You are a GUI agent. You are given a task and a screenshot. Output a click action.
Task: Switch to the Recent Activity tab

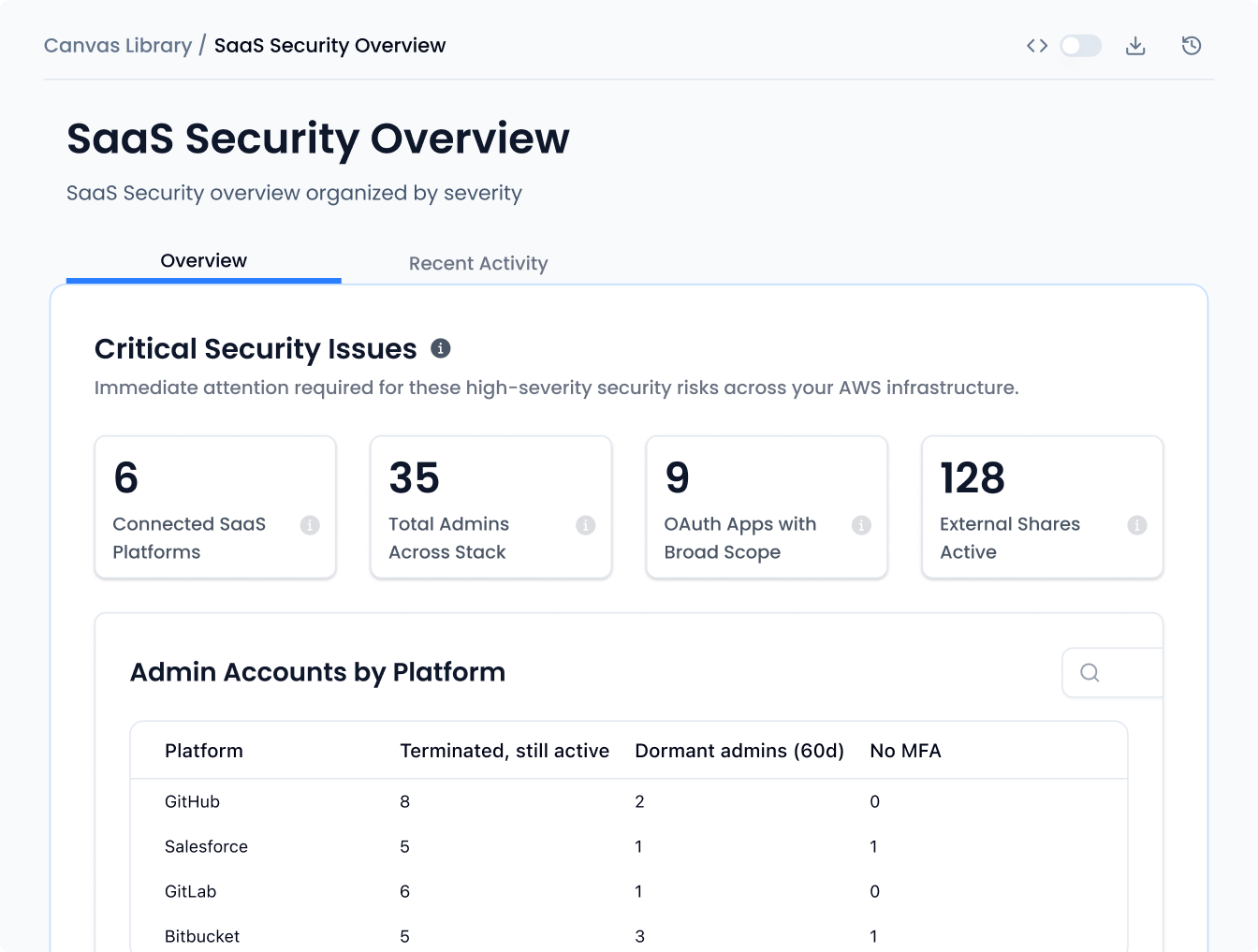pyautogui.click(x=477, y=263)
